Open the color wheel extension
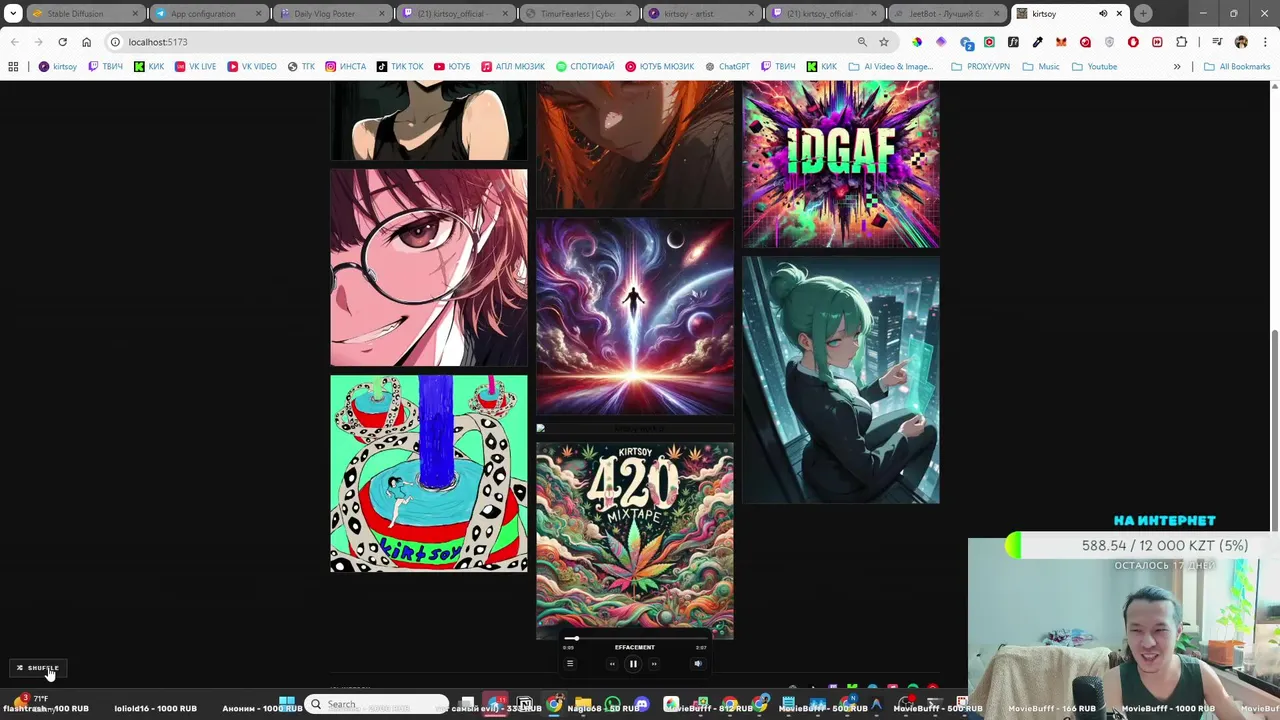 click(x=917, y=42)
